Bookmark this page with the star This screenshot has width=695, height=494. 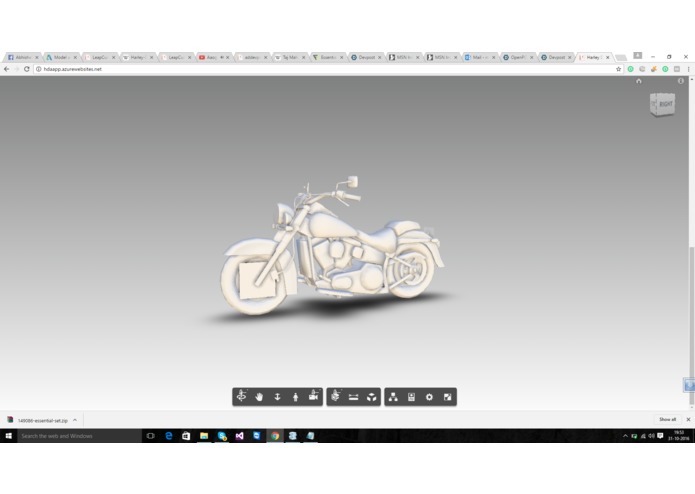click(618, 69)
